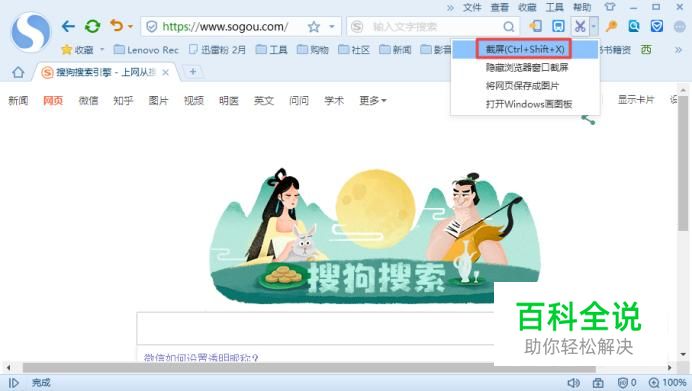Select 截屏(Ctrl+Shift+X) from the dropdown
The image size is (692, 391).
(525, 49)
